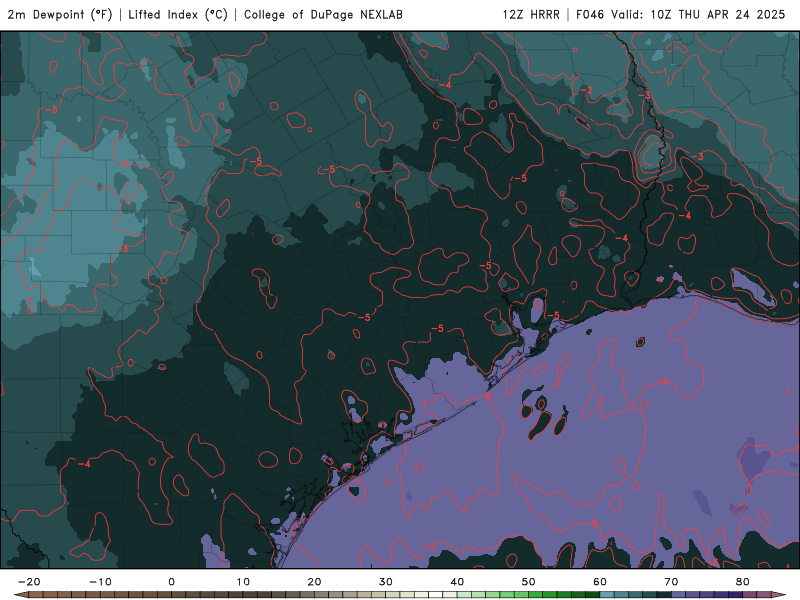
Task: Click the 70 tick label on the color scale
Action: [671, 582]
